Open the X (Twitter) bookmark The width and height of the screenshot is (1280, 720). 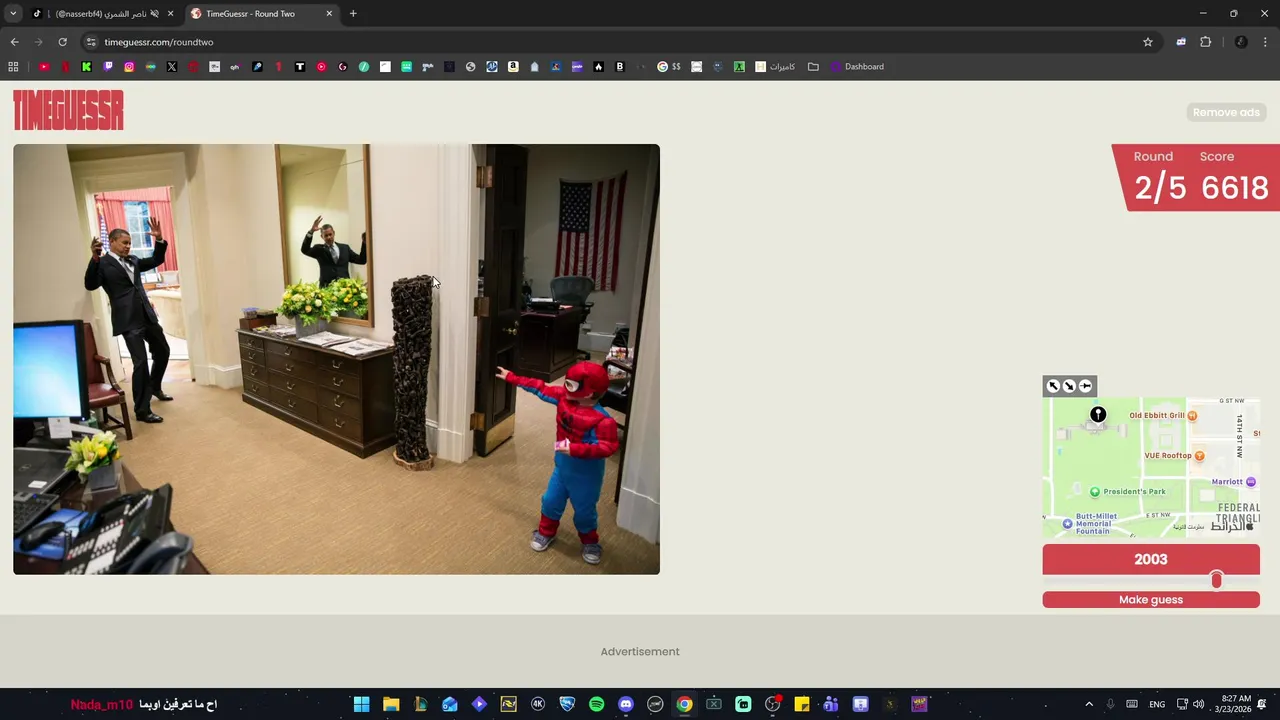point(172,67)
